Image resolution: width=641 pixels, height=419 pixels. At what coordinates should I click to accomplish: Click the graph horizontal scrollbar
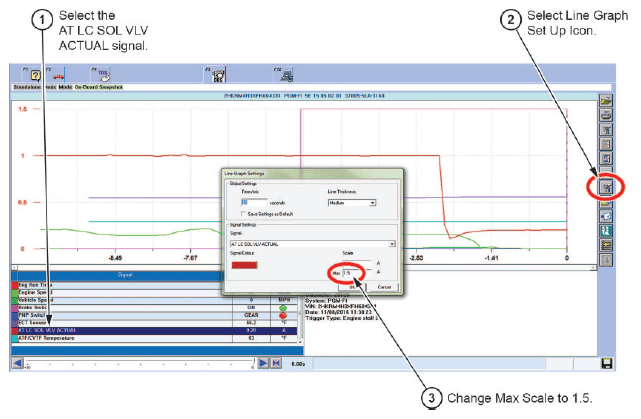coord(304,267)
